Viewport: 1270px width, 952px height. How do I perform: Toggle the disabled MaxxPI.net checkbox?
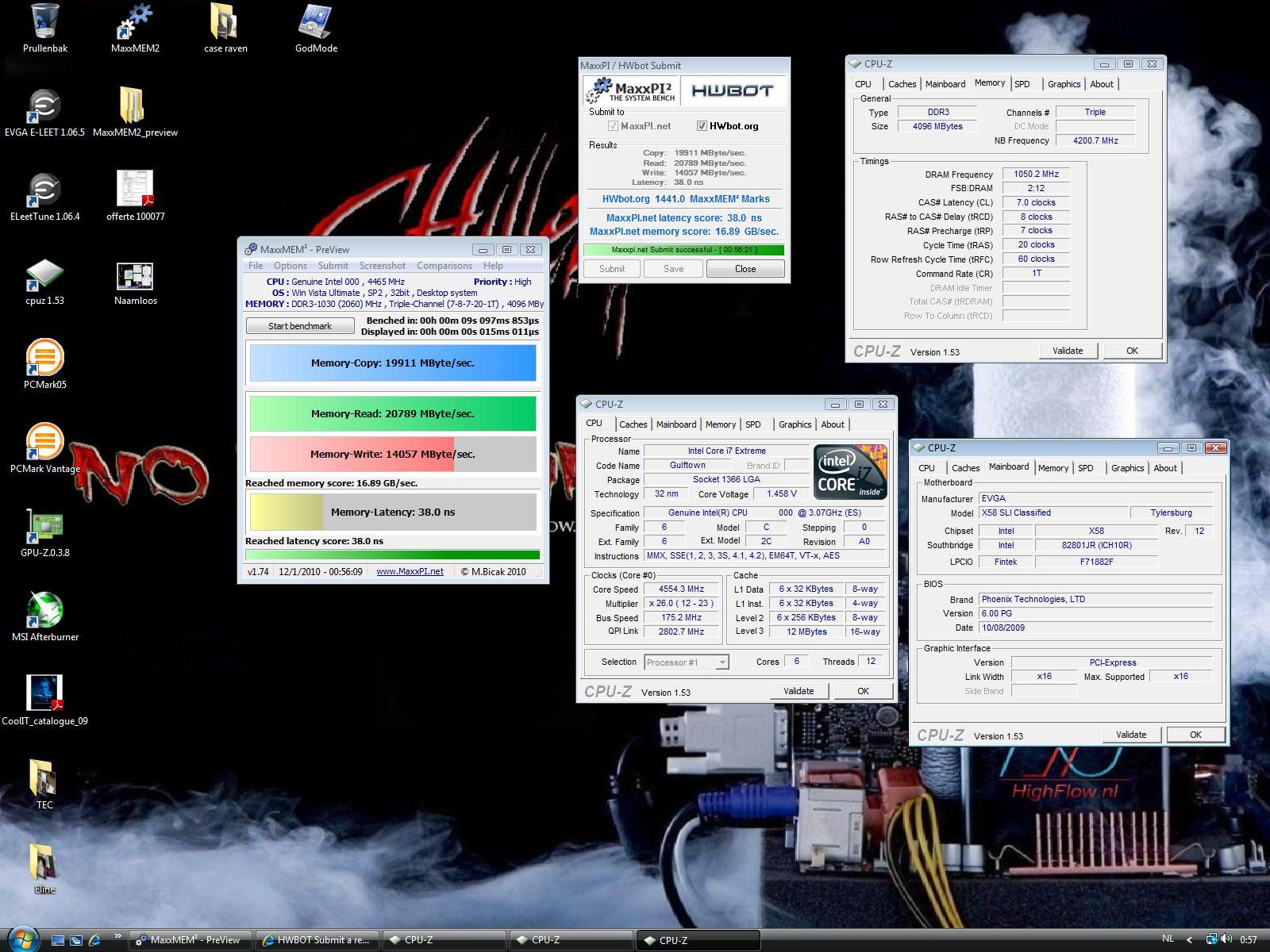point(613,125)
